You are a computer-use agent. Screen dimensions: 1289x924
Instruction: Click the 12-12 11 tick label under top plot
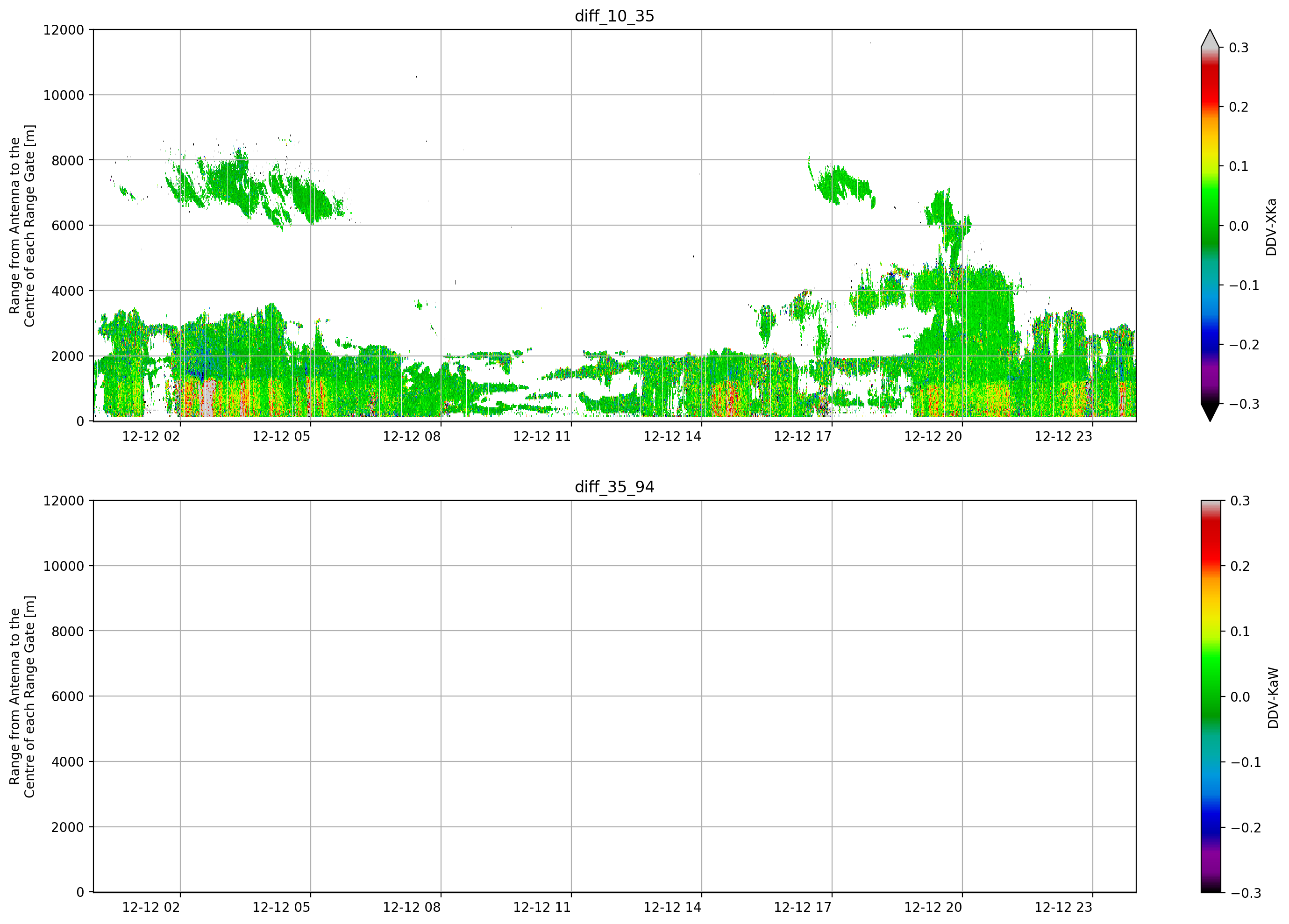point(541,436)
